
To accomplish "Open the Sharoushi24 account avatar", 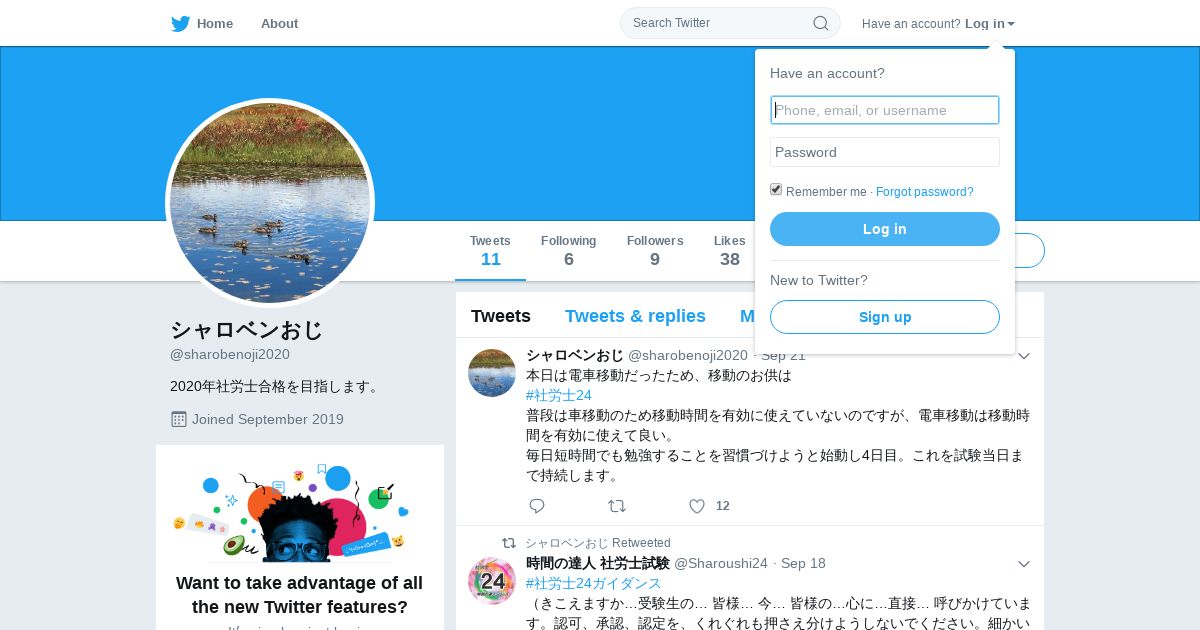I will (492, 580).
